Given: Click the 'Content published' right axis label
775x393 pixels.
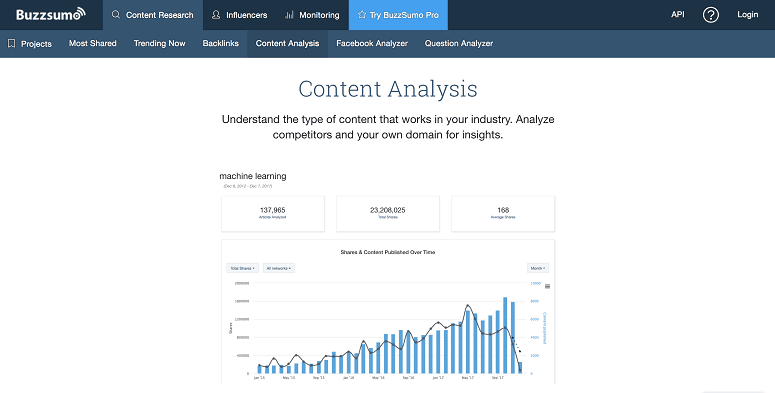Looking at the screenshot, I should (x=545, y=328).
